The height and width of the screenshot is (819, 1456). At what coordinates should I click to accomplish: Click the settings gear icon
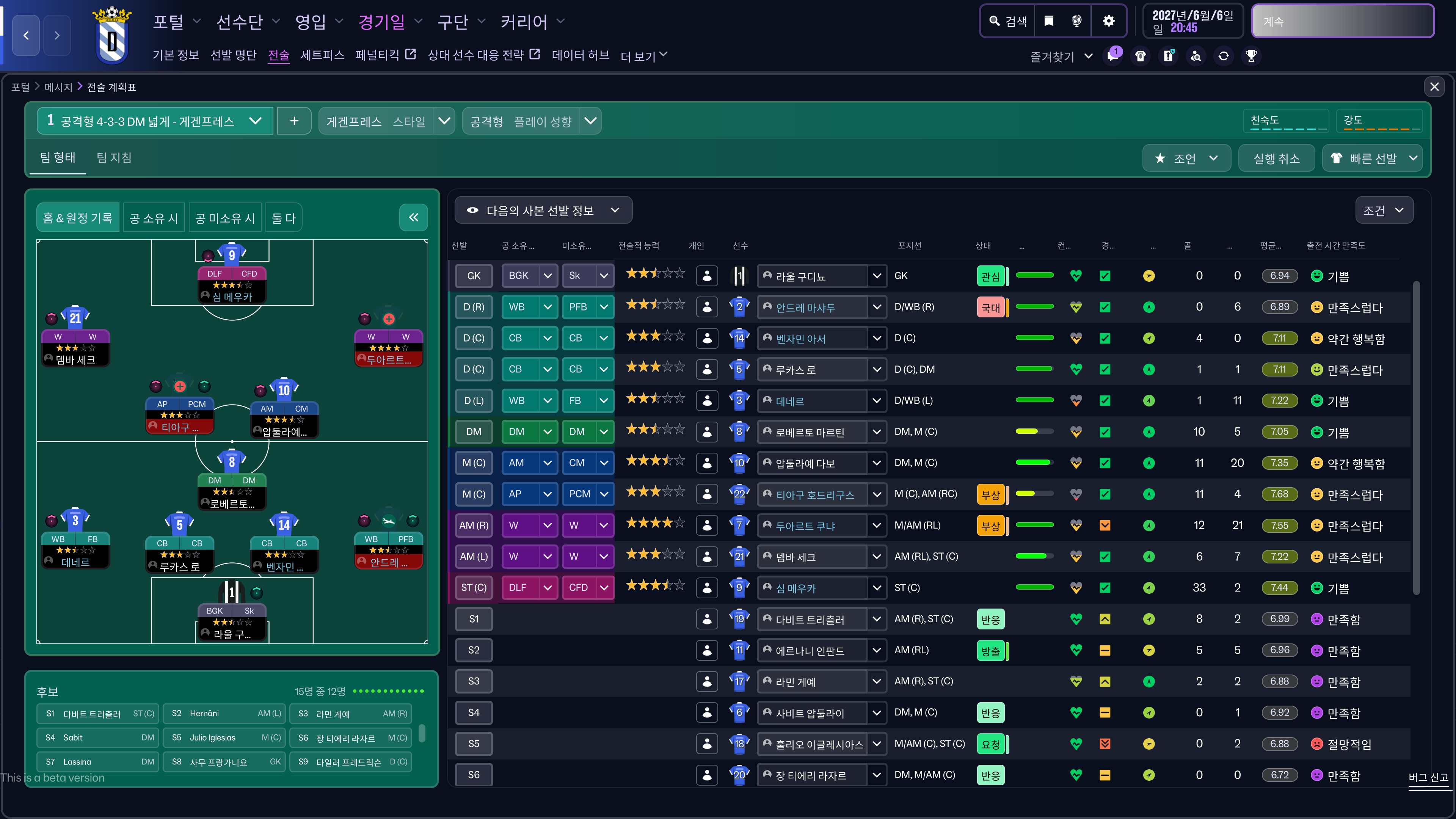(x=1108, y=22)
